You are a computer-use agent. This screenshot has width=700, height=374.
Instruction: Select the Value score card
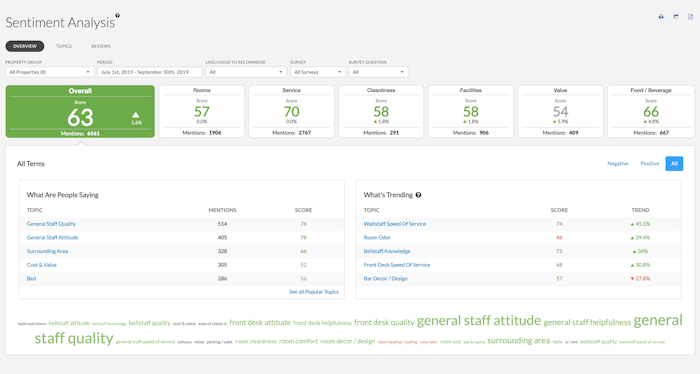(560, 112)
